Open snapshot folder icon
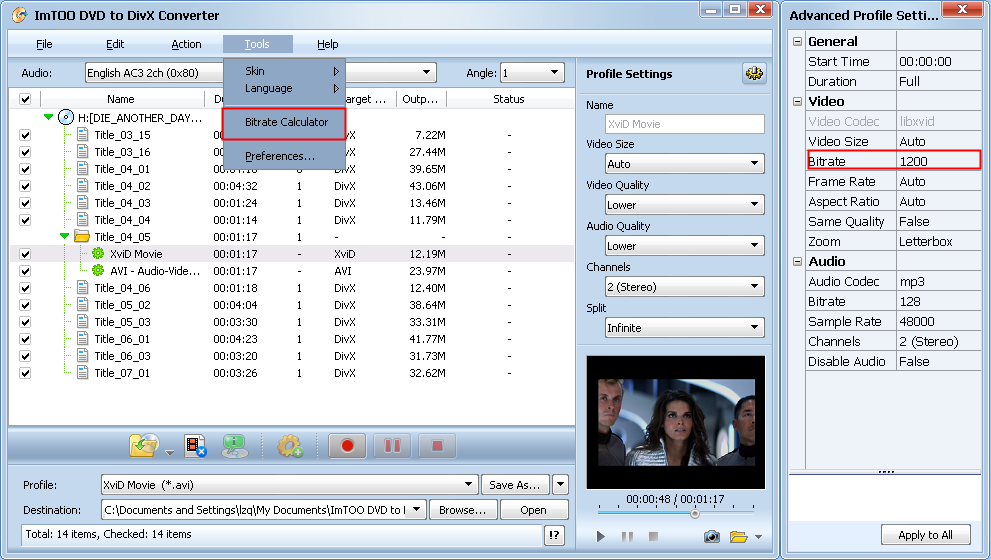 [738, 537]
